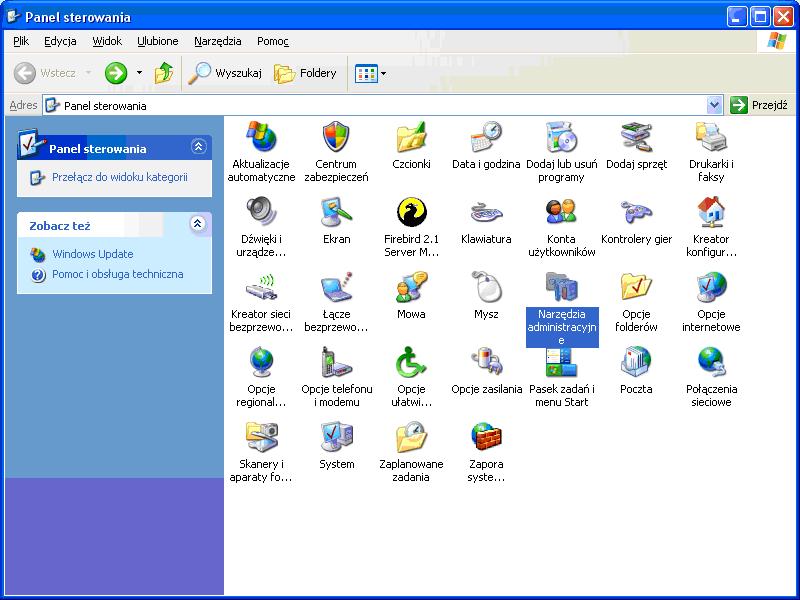The image size is (800, 600).
Task: Open the Narzędzia menu
Action: (x=217, y=41)
